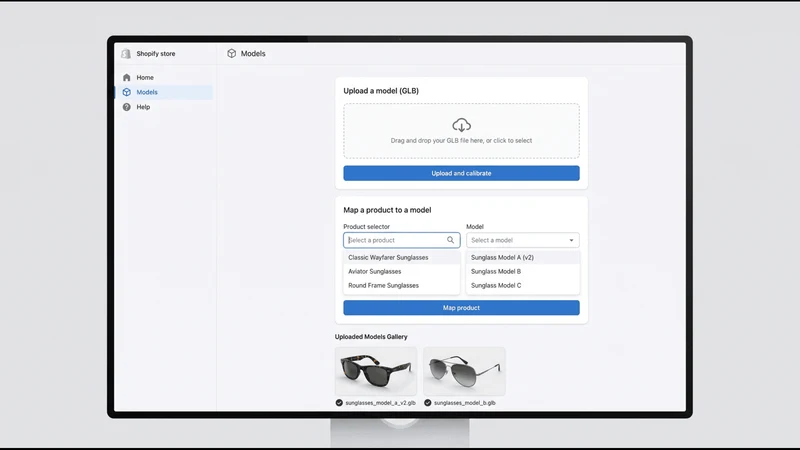Click the Models page header title
This screenshot has height=450, width=800.
(x=253, y=54)
